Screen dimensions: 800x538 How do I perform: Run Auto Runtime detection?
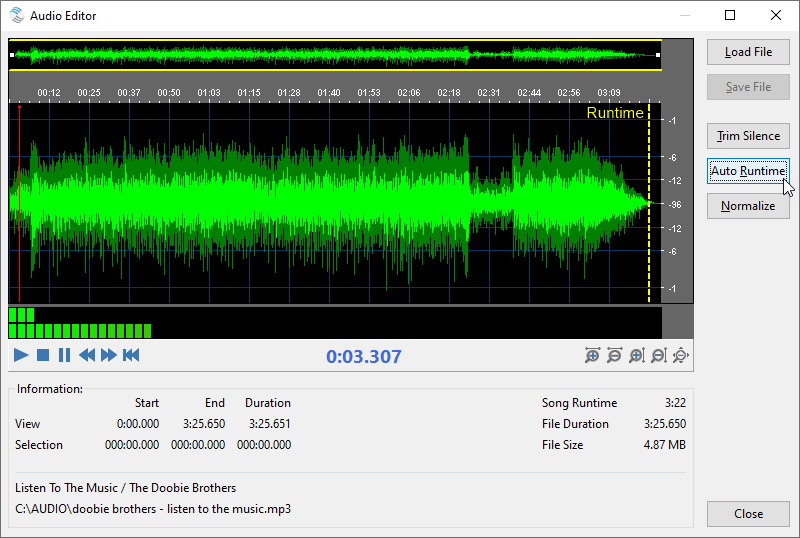748,171
